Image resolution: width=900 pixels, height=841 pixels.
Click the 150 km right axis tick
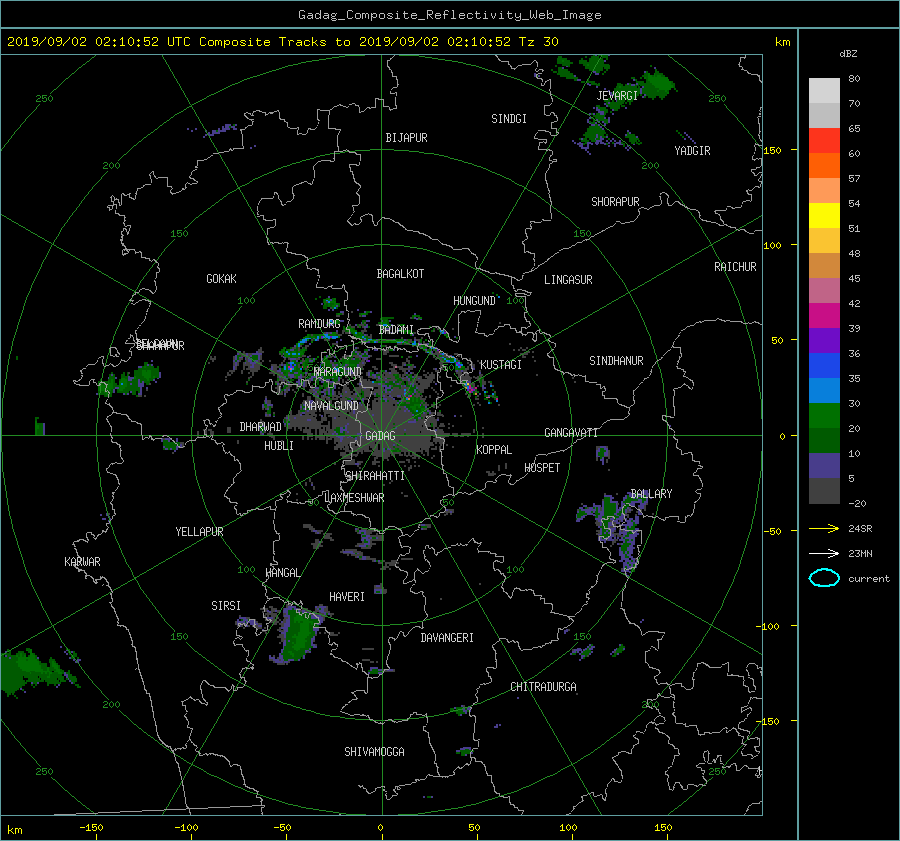[773, 150]
